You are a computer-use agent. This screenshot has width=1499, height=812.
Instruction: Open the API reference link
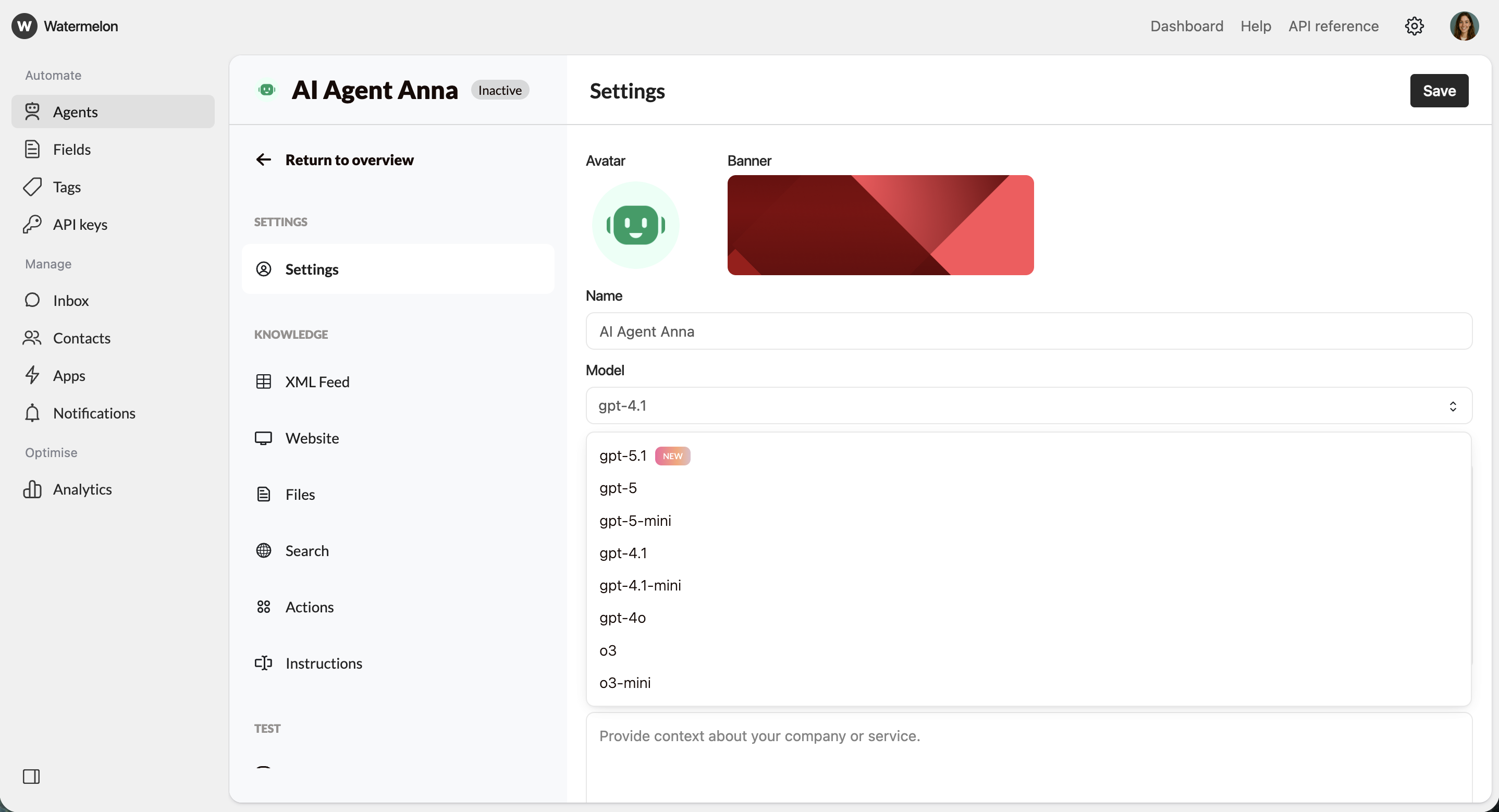(1333, 26)
